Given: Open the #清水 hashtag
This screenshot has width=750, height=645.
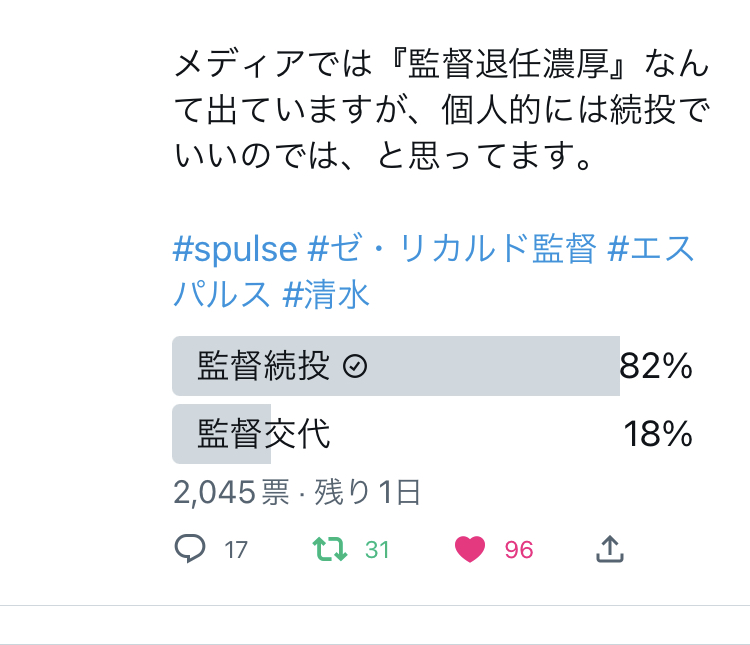Looking at the screenshot, I should [326, 293].
